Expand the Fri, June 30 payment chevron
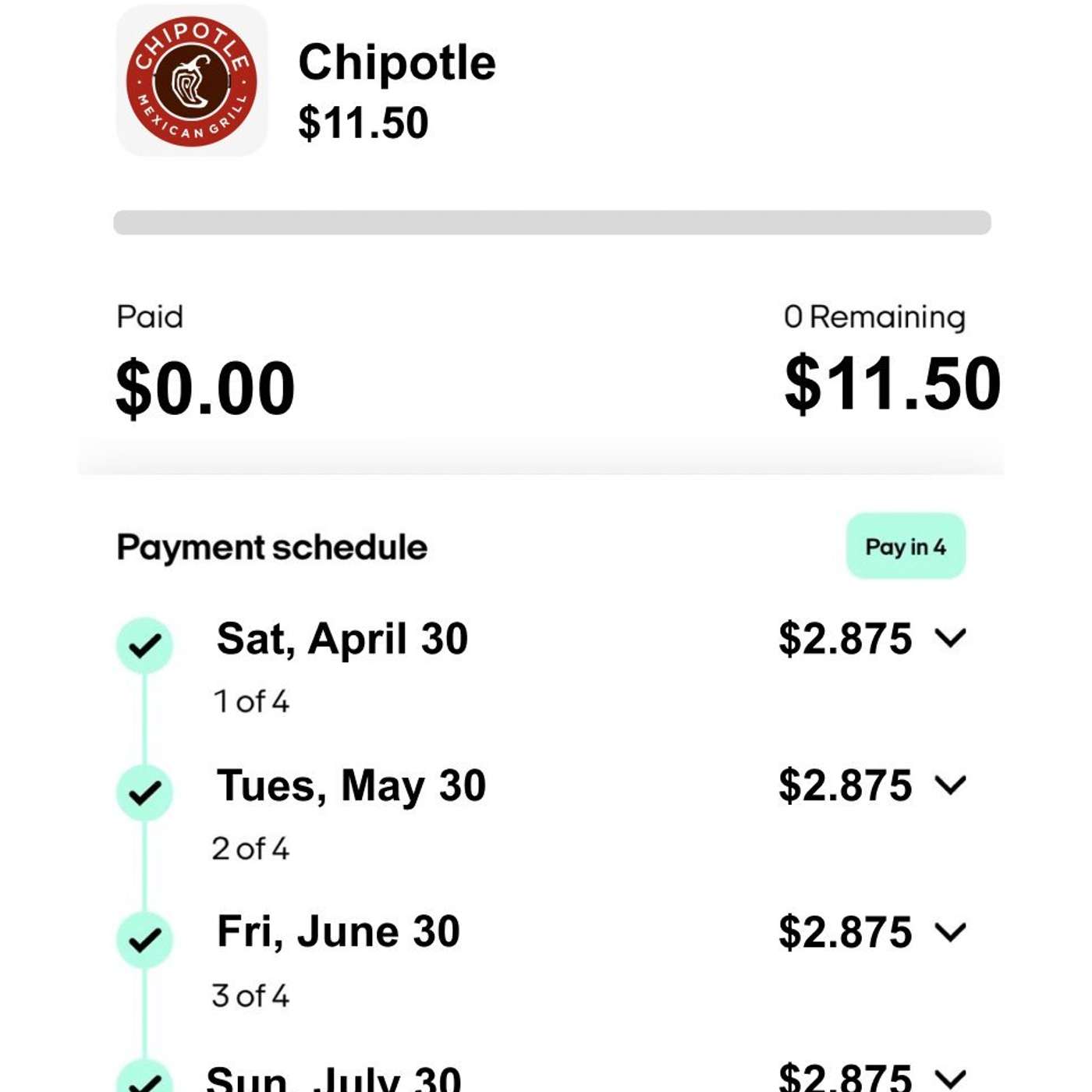 click(x=950, y=931)
